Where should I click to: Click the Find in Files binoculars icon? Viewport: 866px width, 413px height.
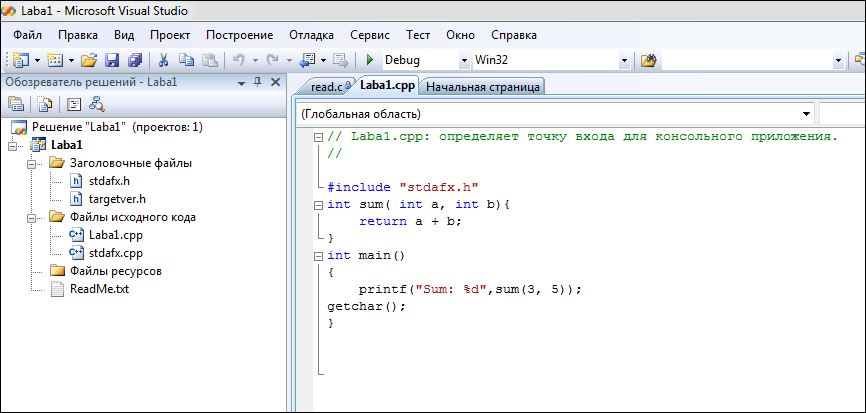648,60
